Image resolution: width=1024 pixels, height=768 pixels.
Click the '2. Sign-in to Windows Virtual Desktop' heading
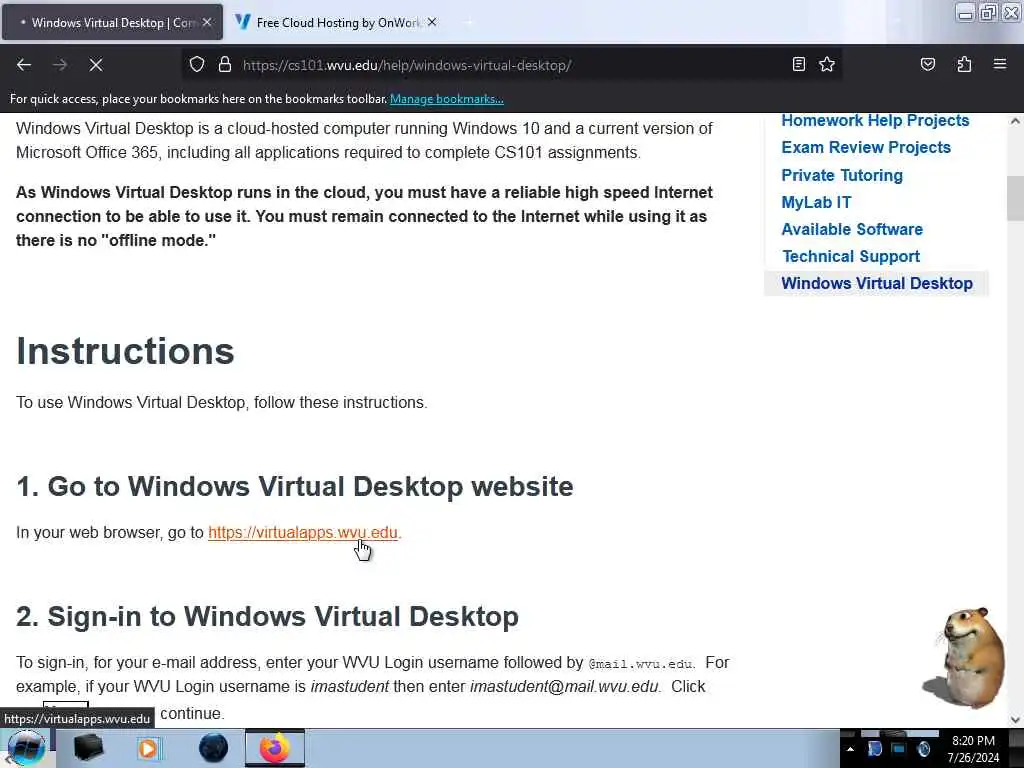click(x=267, y=616)
